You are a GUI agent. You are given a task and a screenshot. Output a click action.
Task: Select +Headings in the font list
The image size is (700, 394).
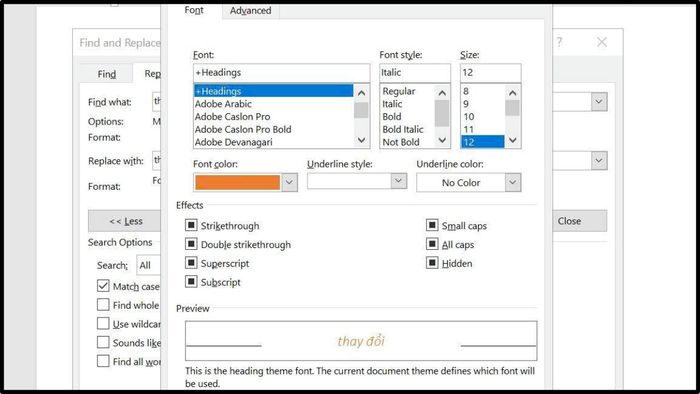tap(273, 91)
